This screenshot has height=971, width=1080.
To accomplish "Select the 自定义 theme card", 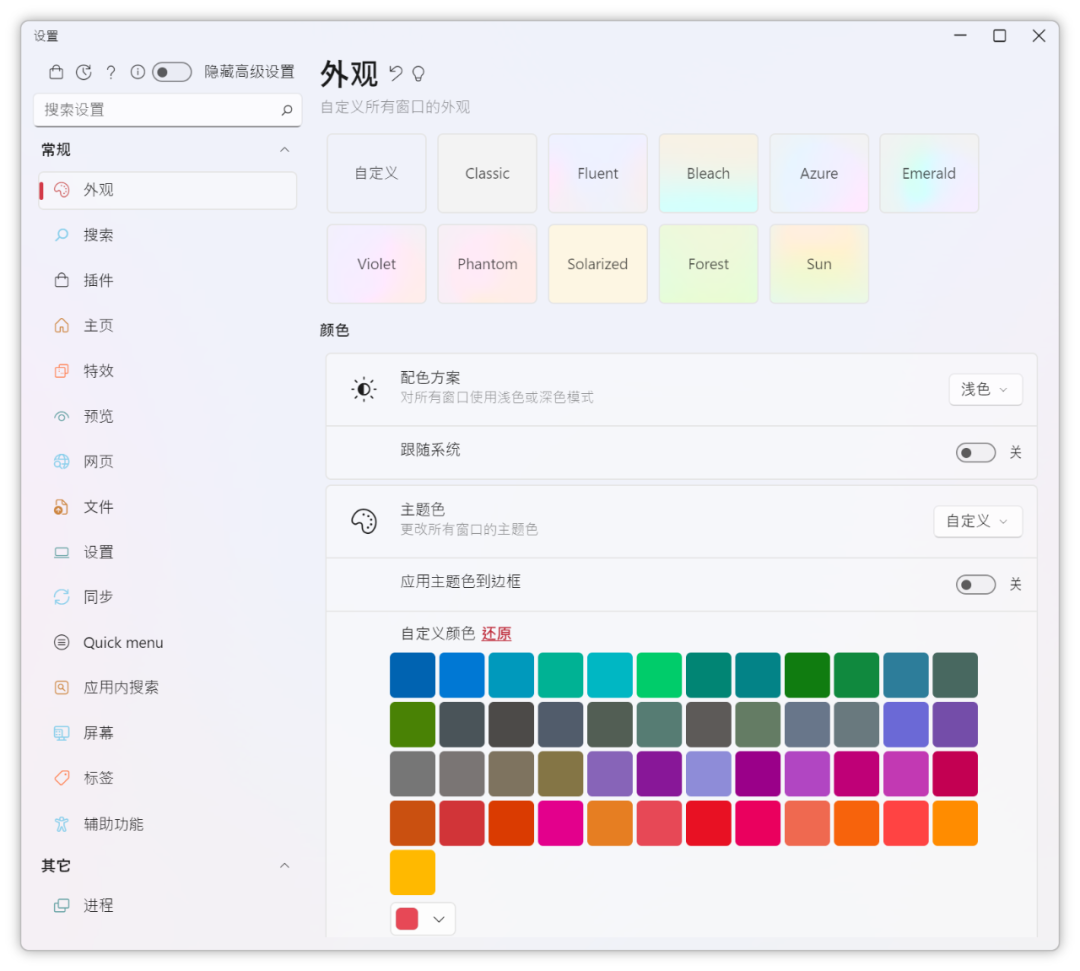I will click(x=376, y=174).
